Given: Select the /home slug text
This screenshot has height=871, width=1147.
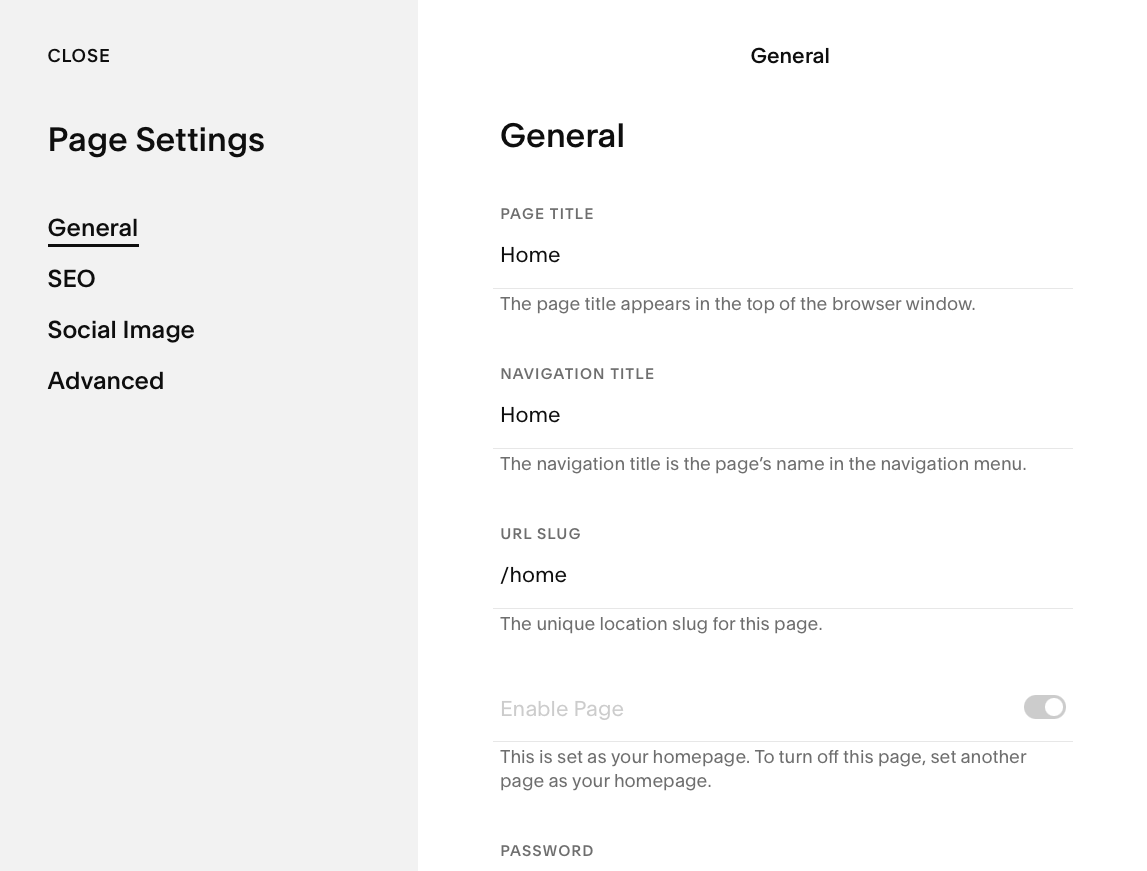Looking at the screenshot, I should (533, 575).
